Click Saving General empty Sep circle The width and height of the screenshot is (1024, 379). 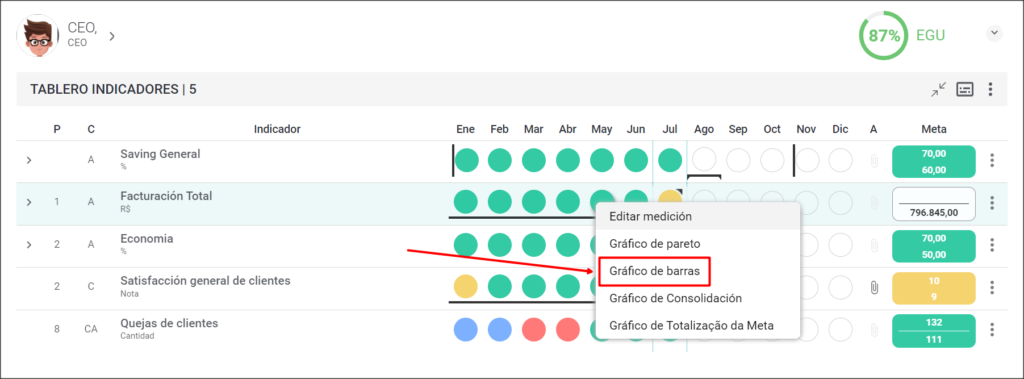click(738, 160)
